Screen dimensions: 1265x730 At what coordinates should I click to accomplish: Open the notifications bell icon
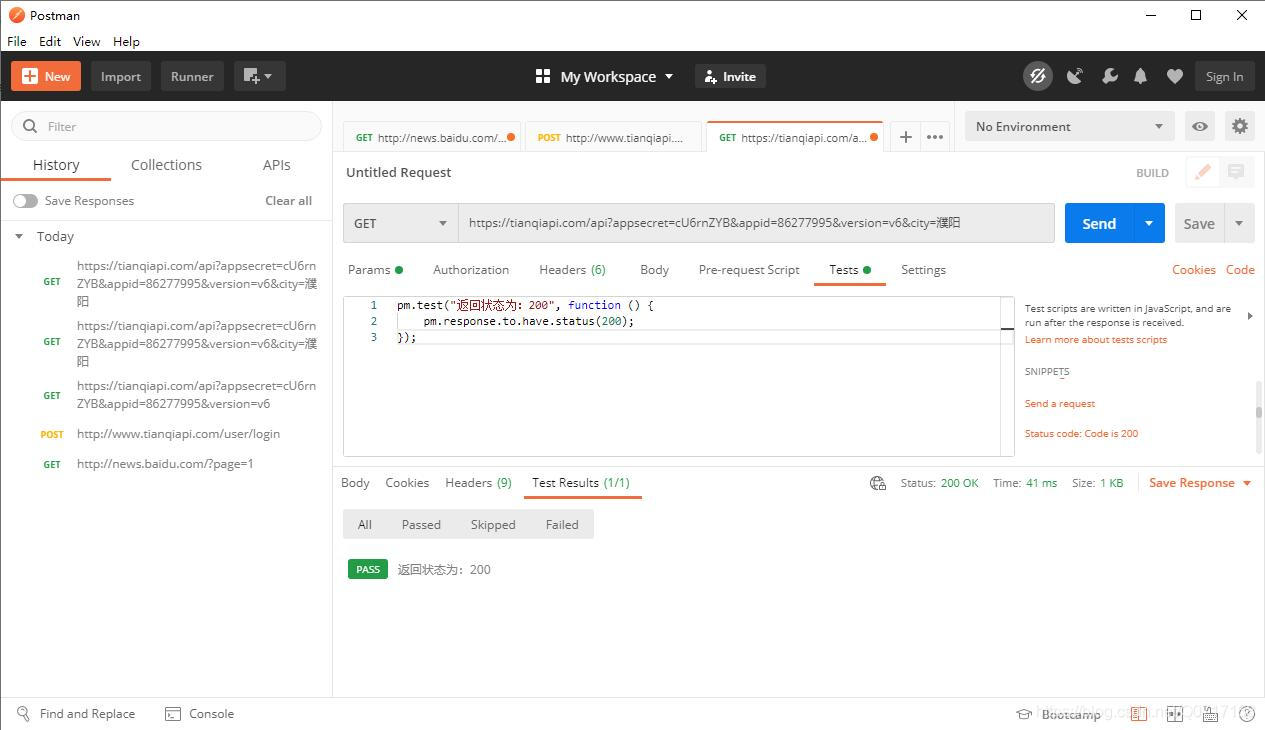coord(1141,76)
